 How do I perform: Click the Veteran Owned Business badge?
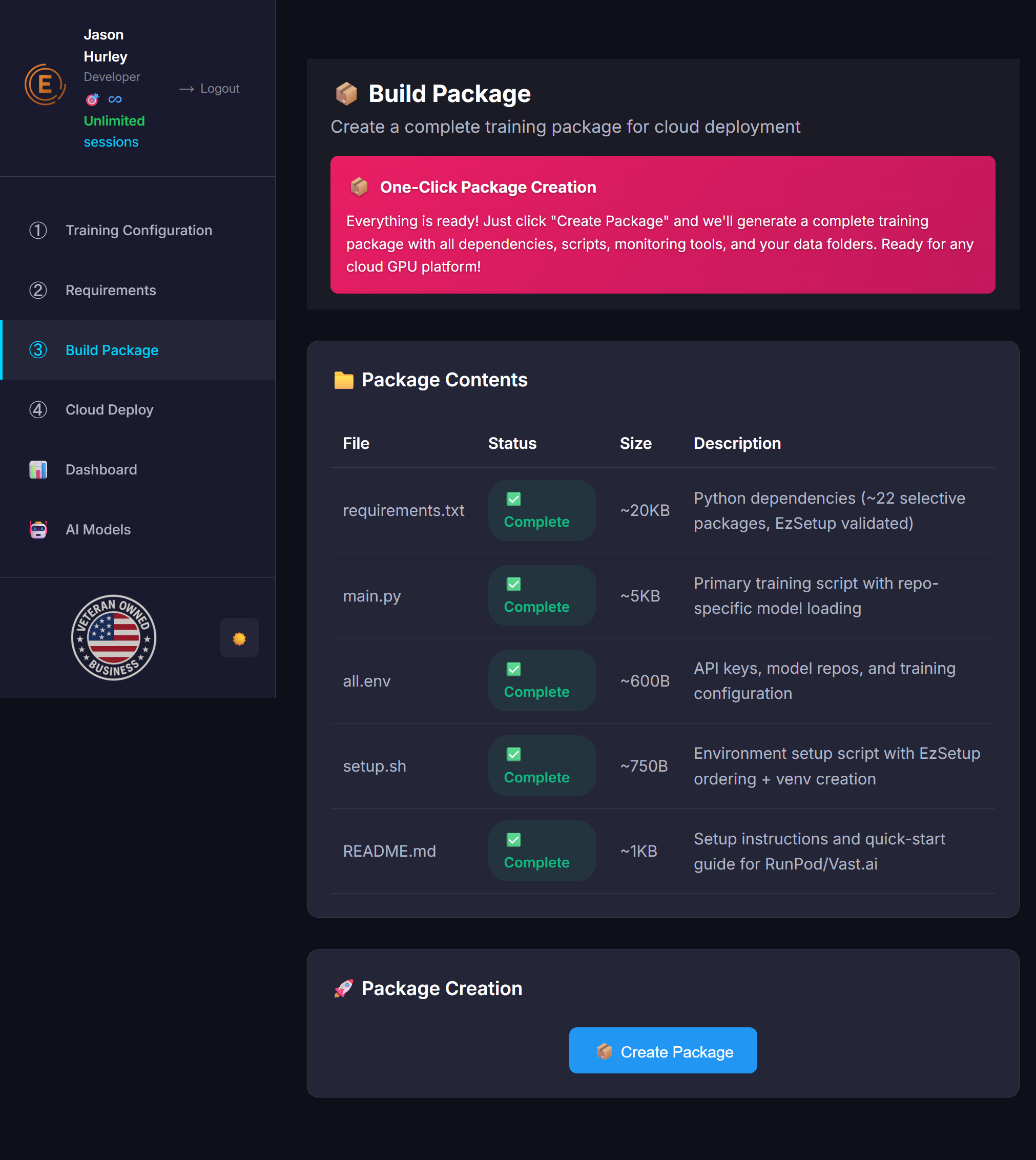(x=114, y=638)
